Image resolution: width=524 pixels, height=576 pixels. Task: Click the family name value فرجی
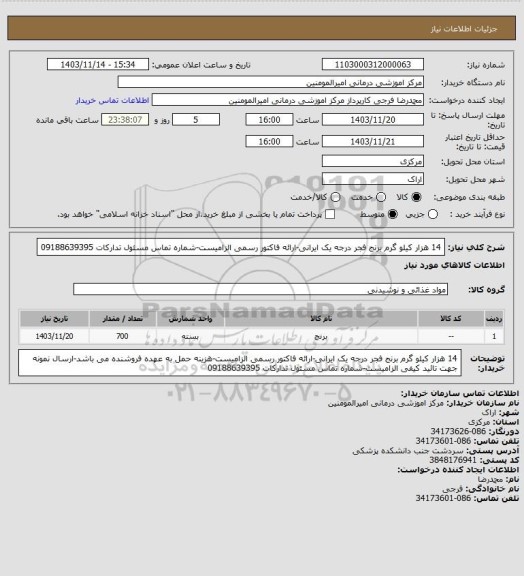tap(452, 489)
